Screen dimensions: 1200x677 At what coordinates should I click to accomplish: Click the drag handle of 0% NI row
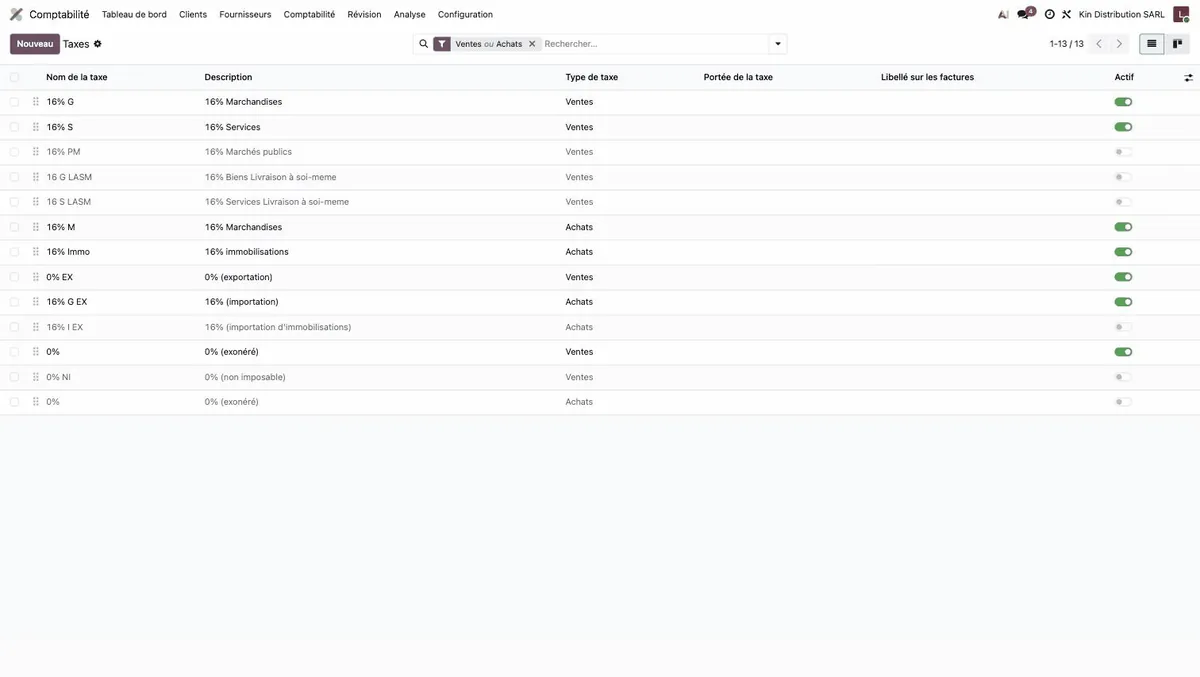[36, 377]
